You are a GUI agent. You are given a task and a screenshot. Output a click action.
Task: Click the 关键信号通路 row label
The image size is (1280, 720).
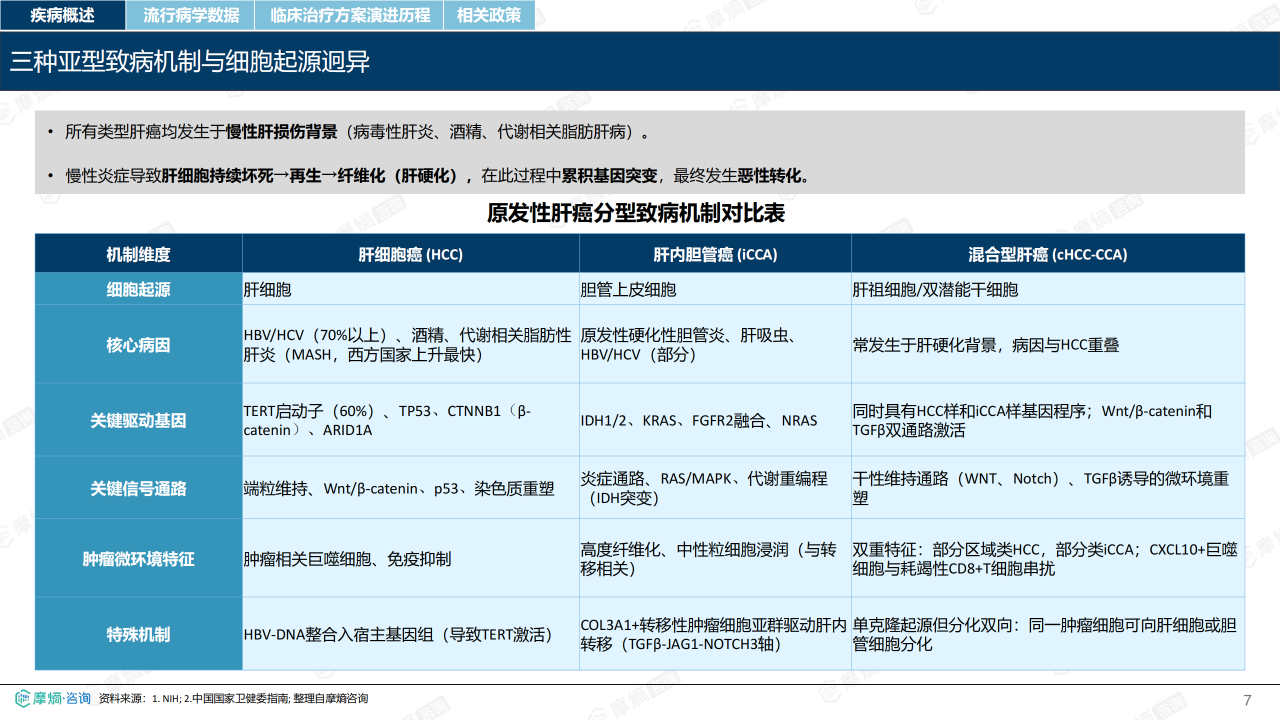(138, 488)
